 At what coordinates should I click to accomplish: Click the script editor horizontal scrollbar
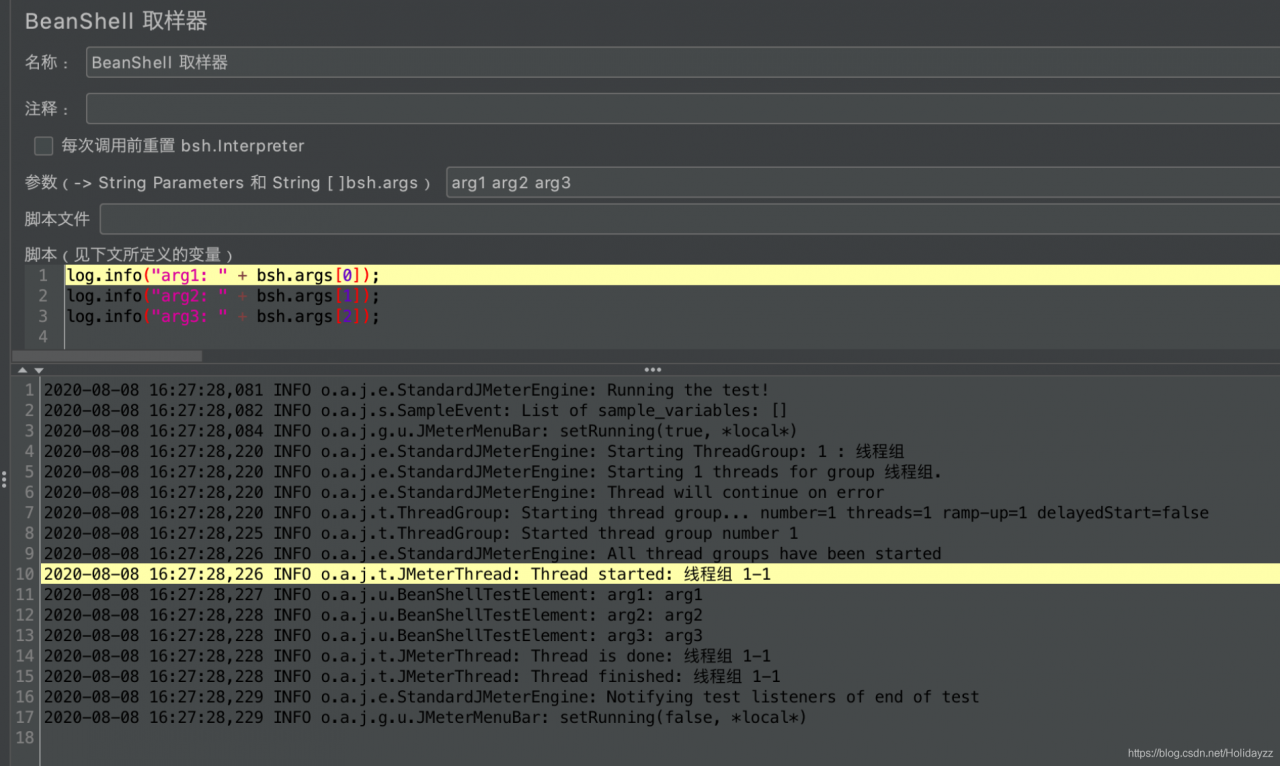(x=108, y=356)
